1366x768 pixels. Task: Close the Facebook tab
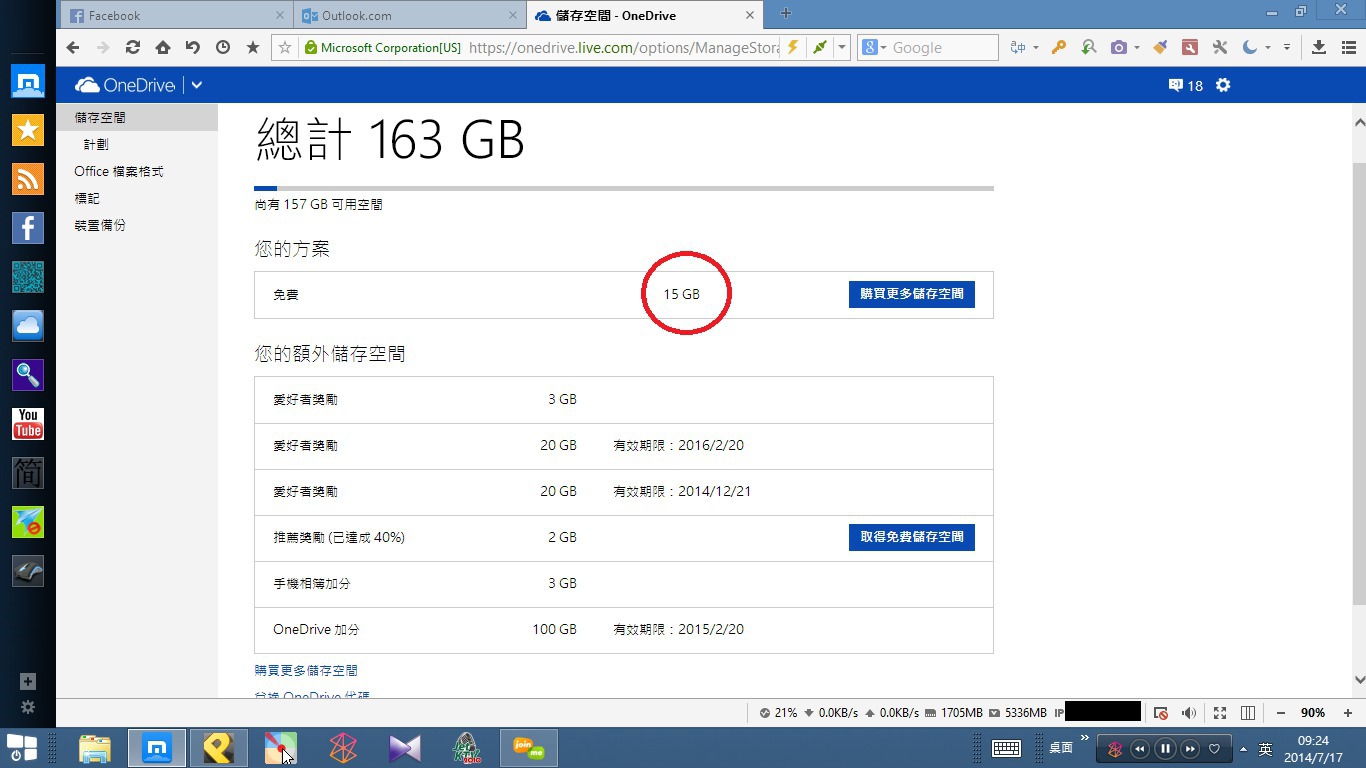click(279, 15)
